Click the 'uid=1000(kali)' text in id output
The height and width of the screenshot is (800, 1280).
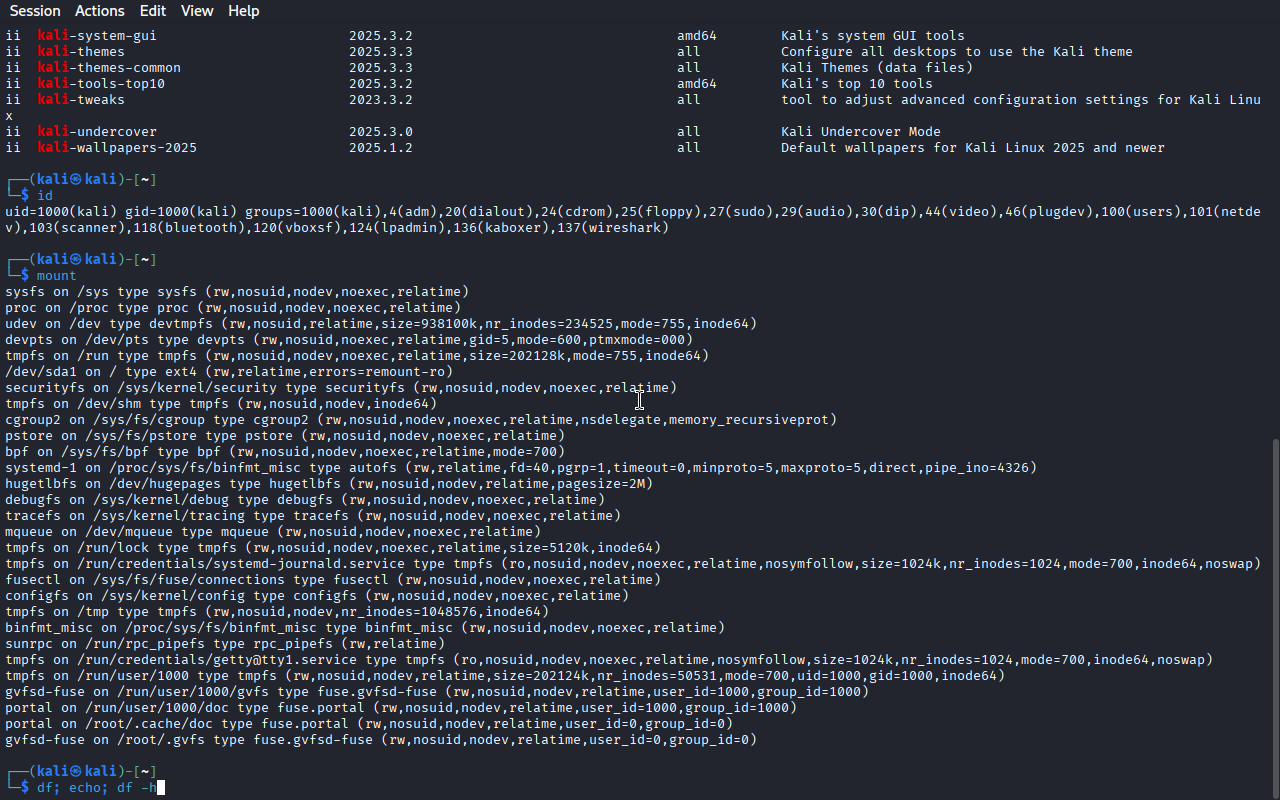tap(61, 212)
